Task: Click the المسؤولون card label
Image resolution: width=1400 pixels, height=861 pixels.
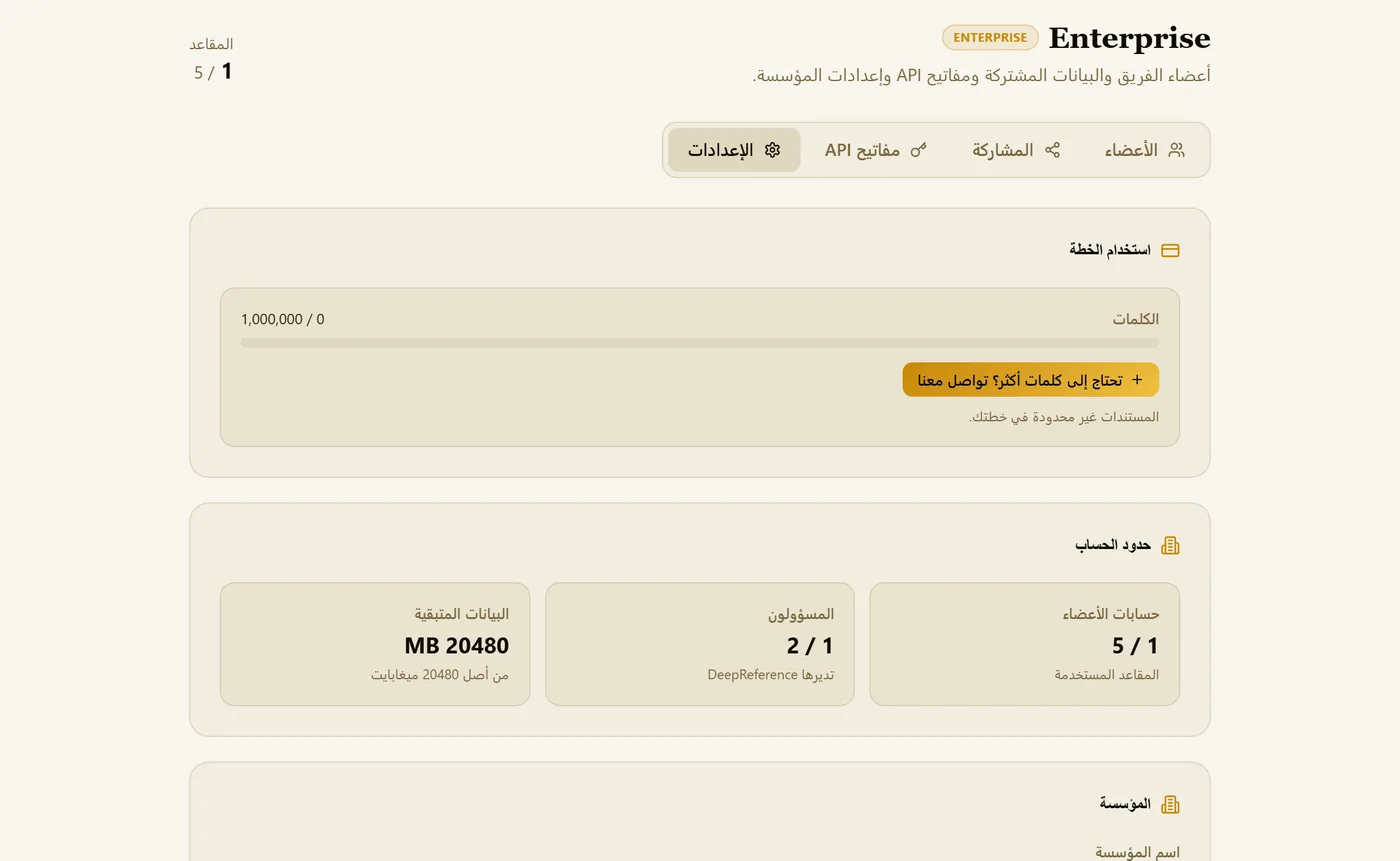Action: 801,614
